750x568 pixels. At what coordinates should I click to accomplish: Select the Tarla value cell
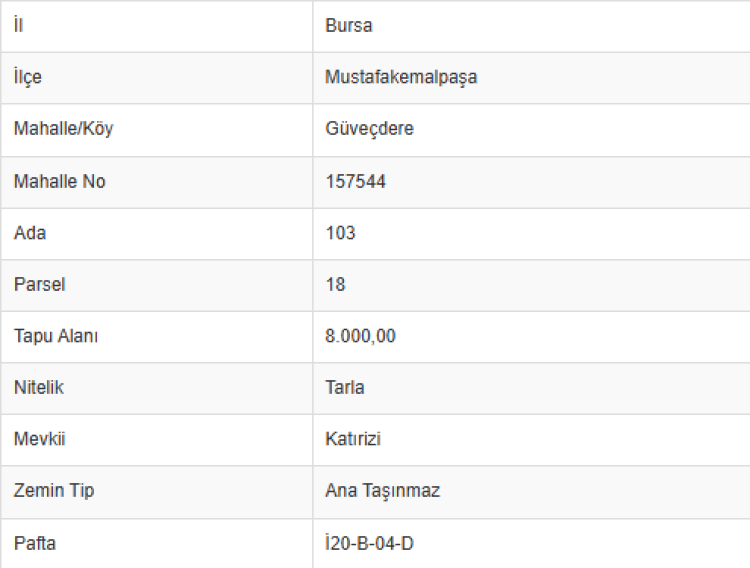345,388
